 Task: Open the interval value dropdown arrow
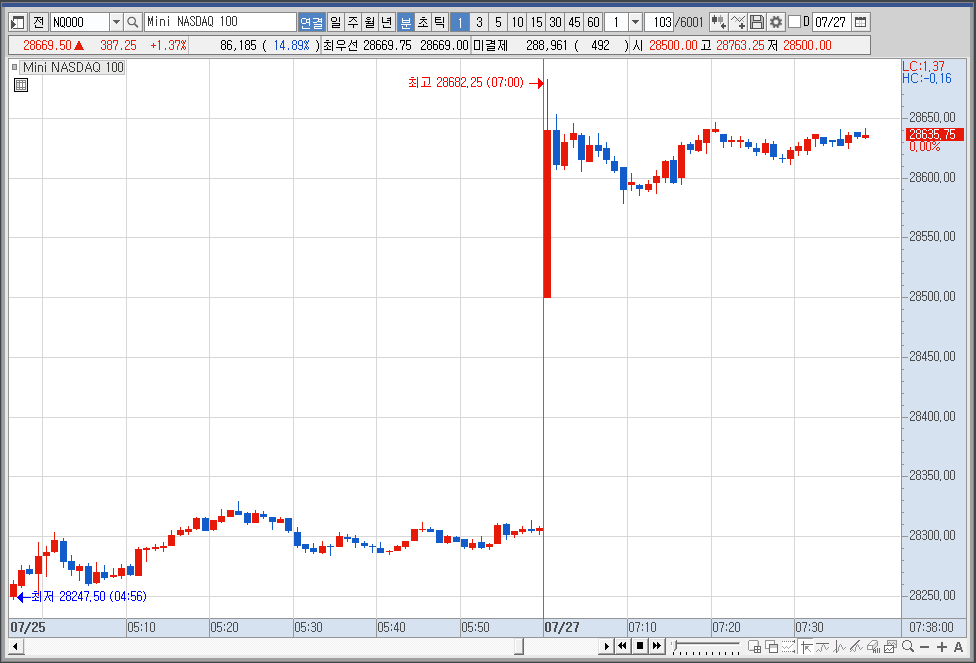(x=635, y=22)
